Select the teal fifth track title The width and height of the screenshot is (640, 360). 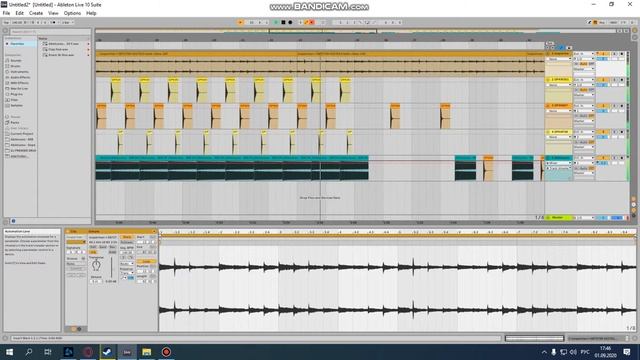560,158
